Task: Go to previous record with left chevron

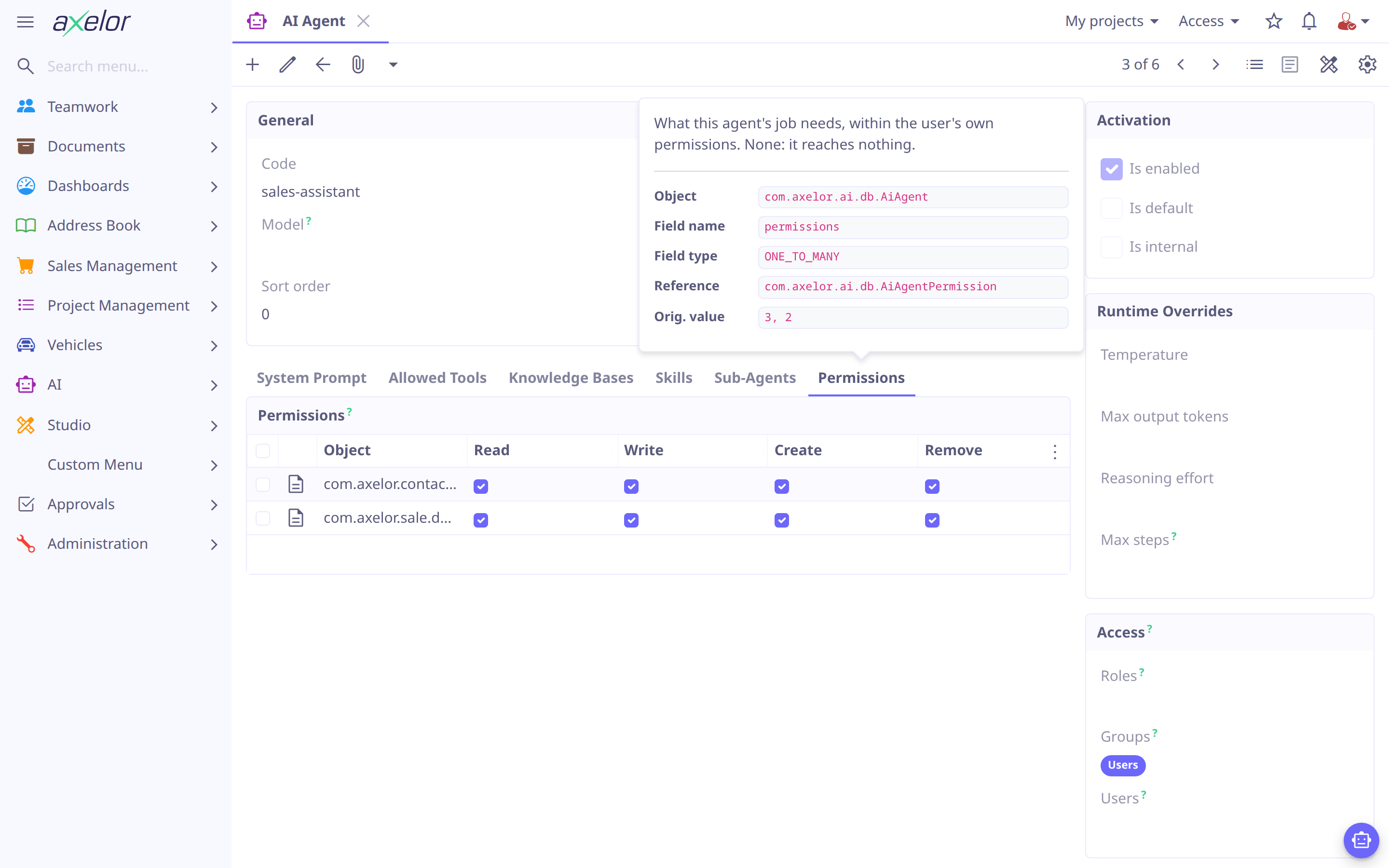Action: (x=1181, y=64)
